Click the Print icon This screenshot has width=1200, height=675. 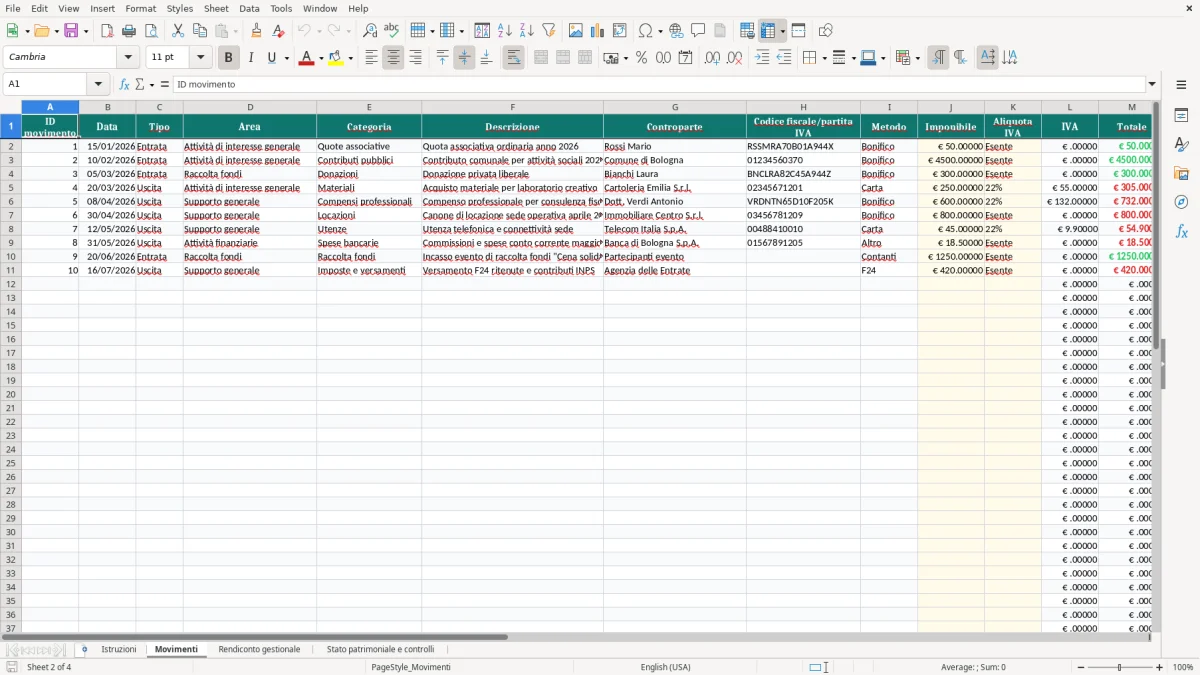pyautogui.click(x=129, y=31)
